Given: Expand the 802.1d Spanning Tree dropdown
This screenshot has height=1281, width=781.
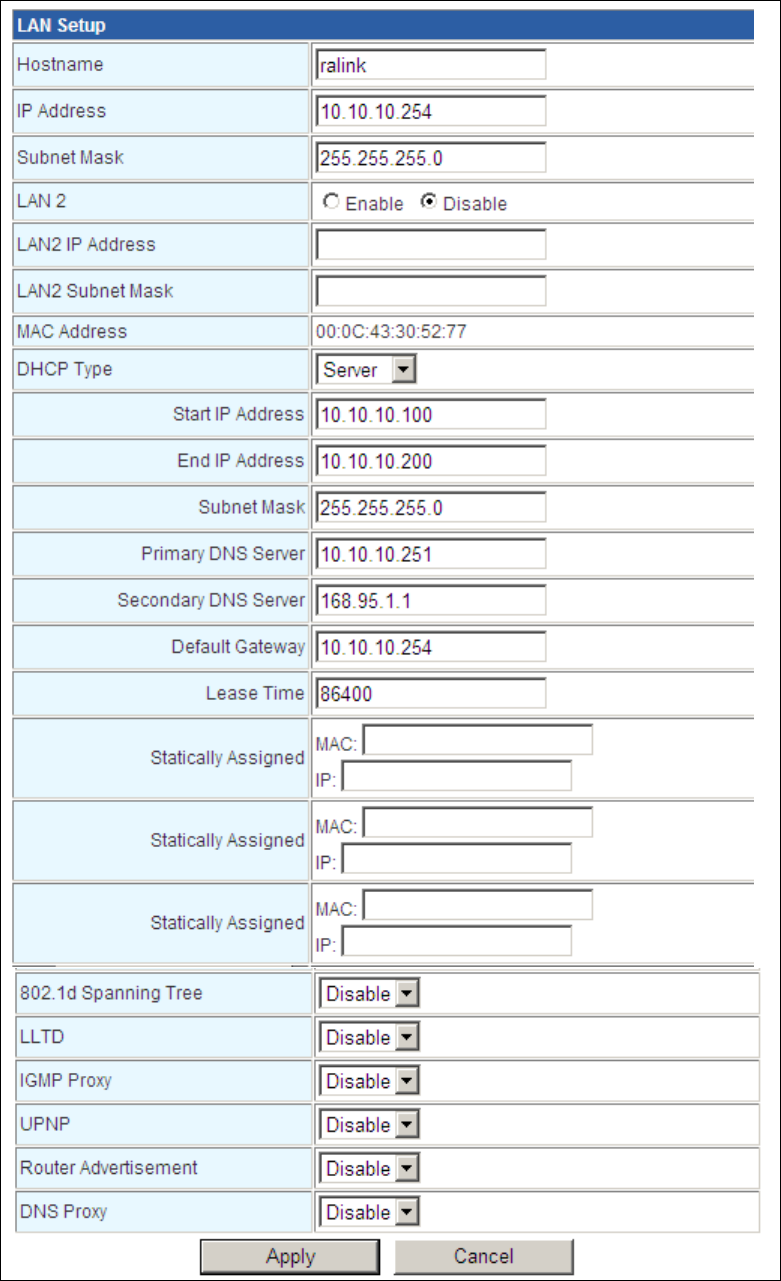Looking at the screenshot, I should pos(369,994).
